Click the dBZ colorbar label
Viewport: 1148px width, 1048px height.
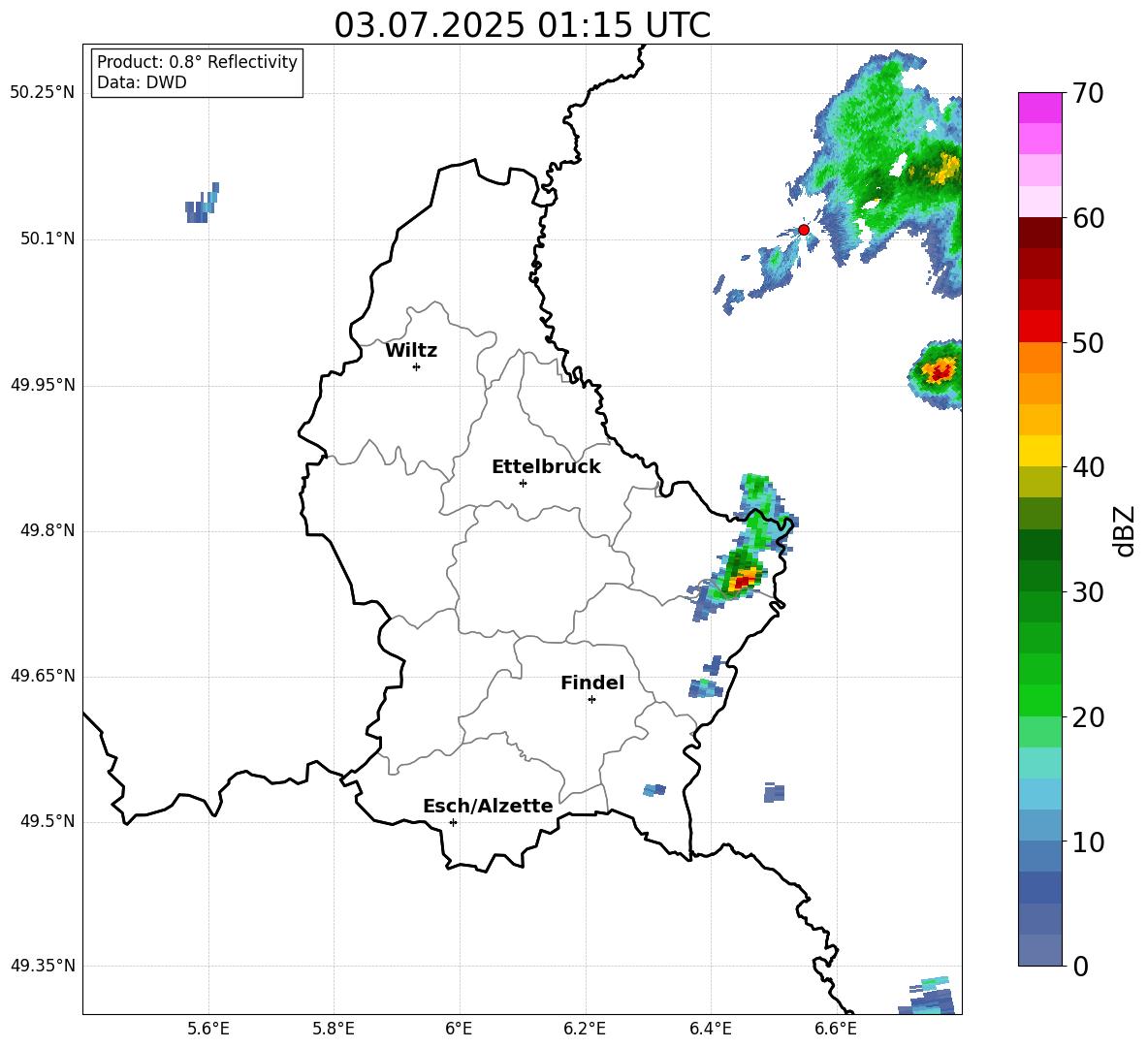click(1126, 530)
